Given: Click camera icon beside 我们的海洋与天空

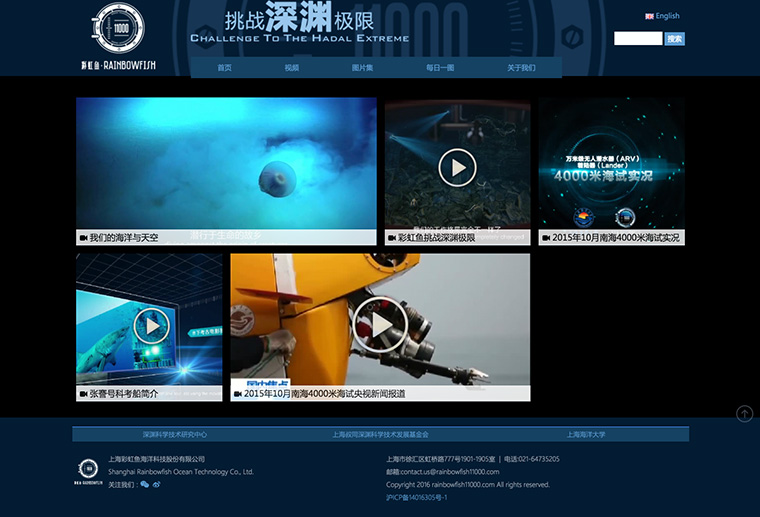Looking at the screenshot, I should tap(83, 238).
